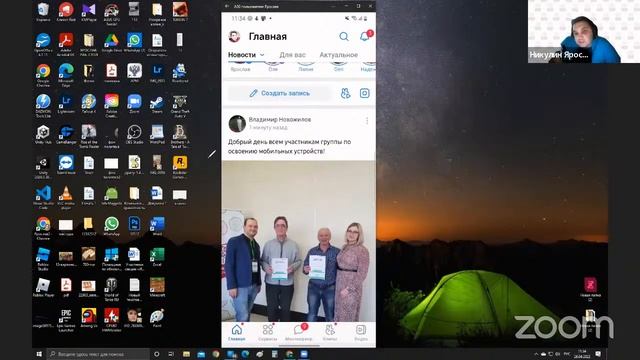Open Adobe Acrobat desktop shortcut
640x360 pixels.
click(x=66, y=44)
